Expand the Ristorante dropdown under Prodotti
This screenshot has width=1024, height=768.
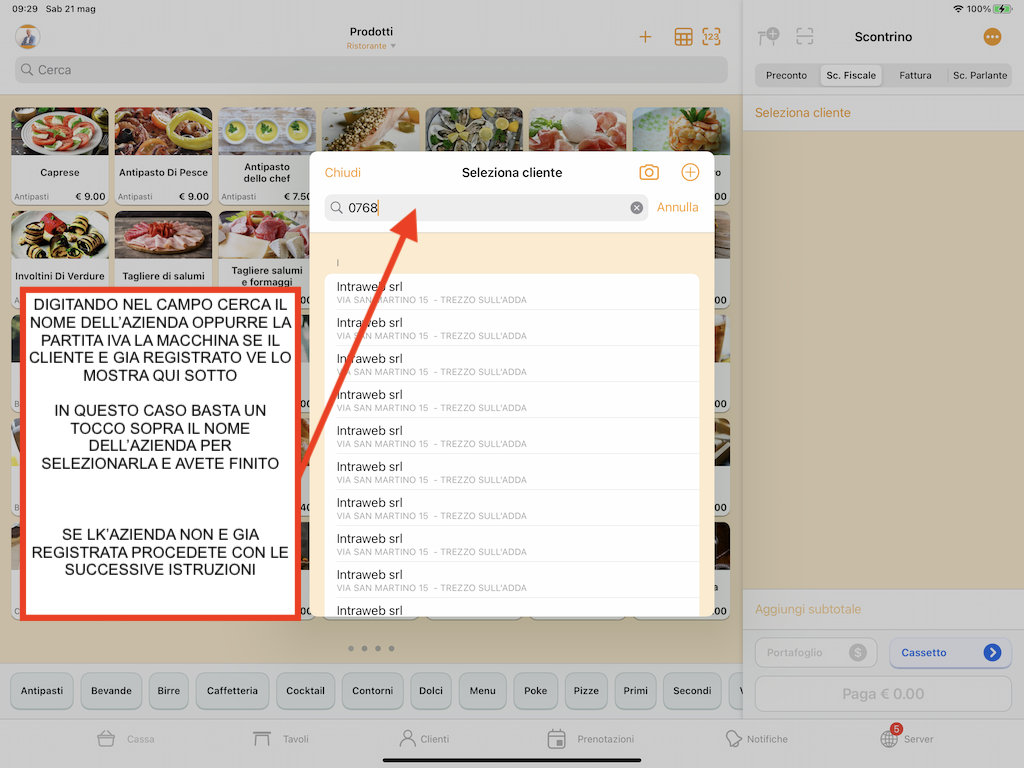tap(371, 46)
